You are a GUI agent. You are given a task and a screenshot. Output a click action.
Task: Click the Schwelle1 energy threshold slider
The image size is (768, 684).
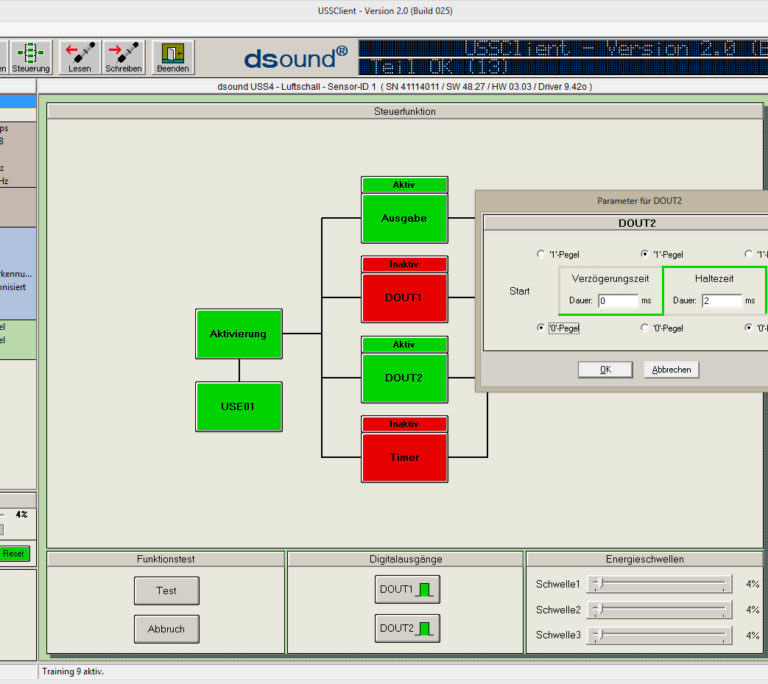click(659, 584)
